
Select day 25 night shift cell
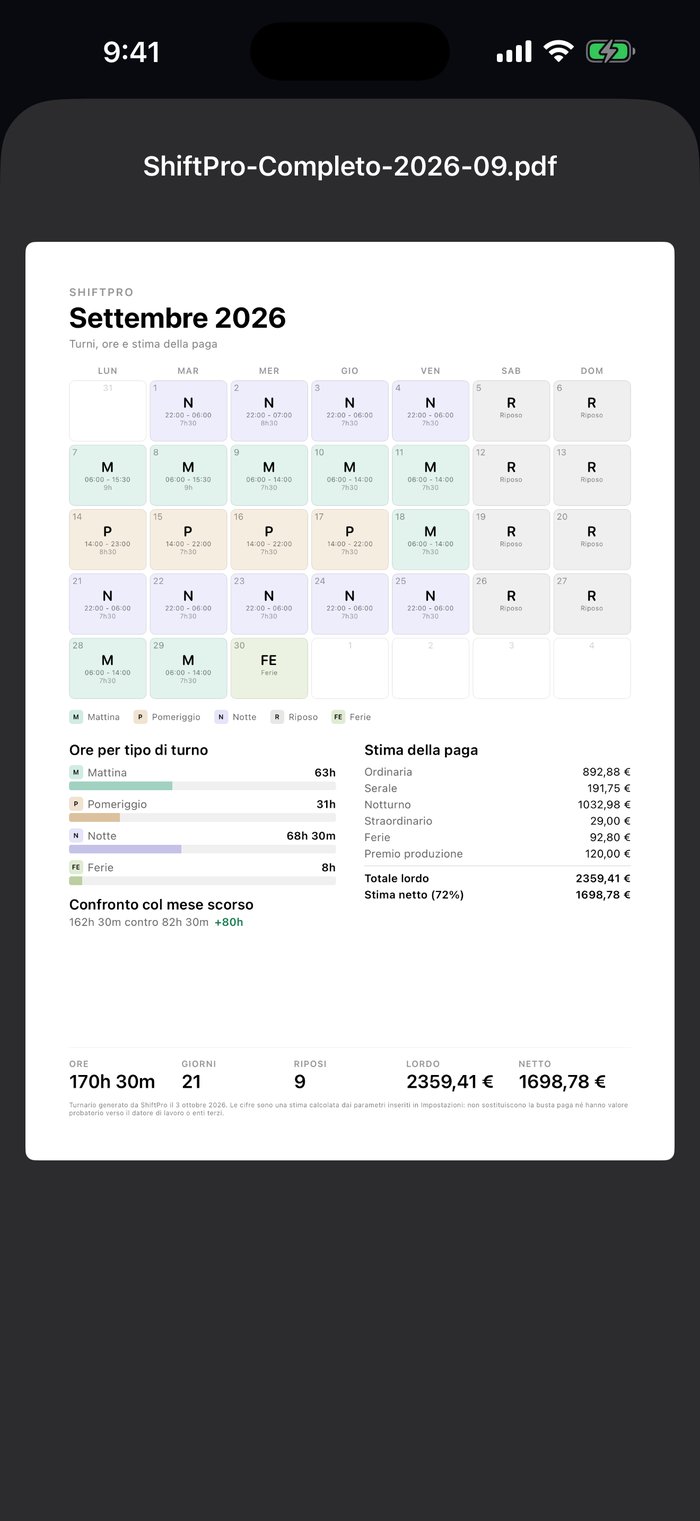point(430,604)
